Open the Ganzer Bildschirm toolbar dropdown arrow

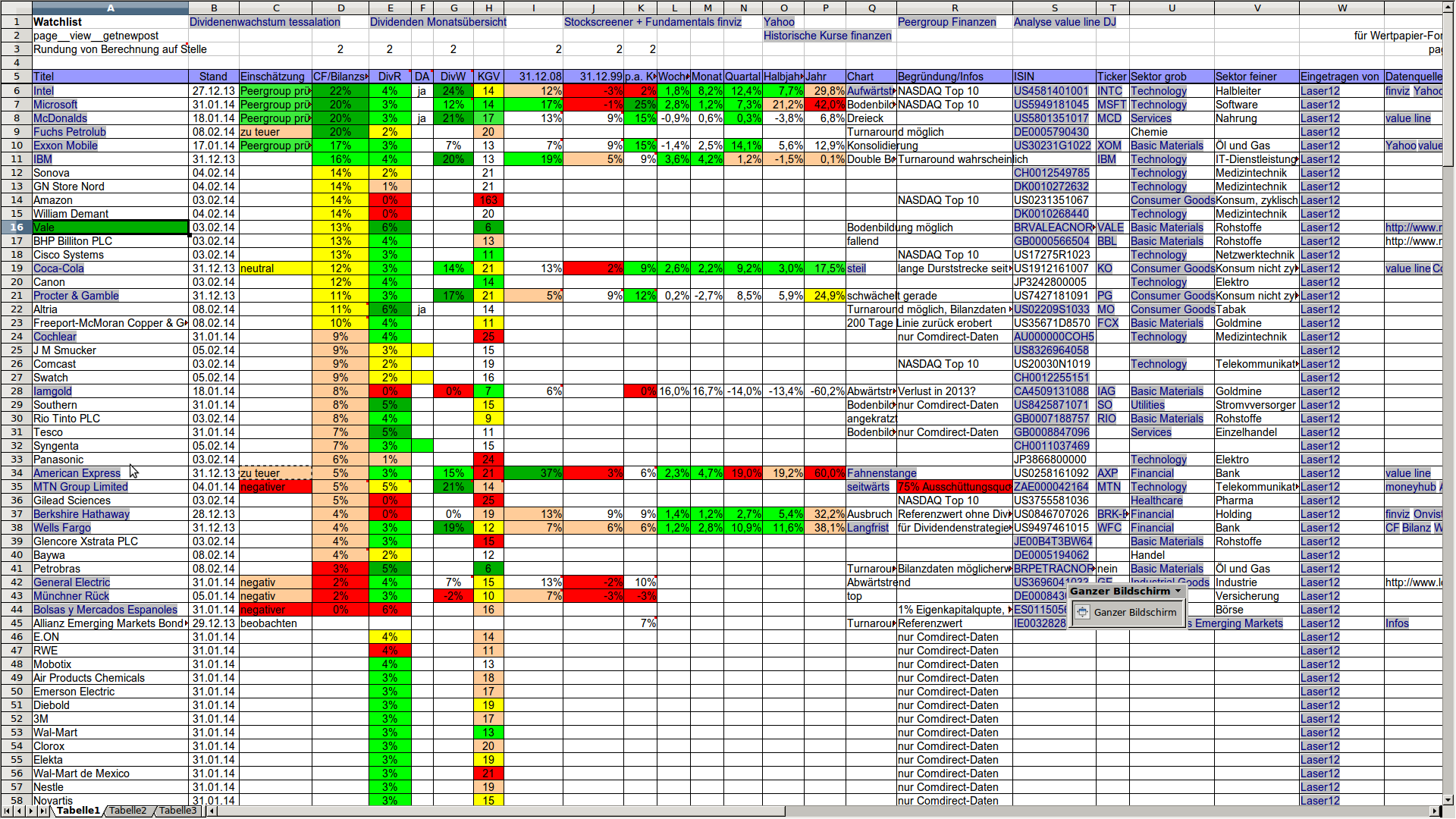point(1178,591)
